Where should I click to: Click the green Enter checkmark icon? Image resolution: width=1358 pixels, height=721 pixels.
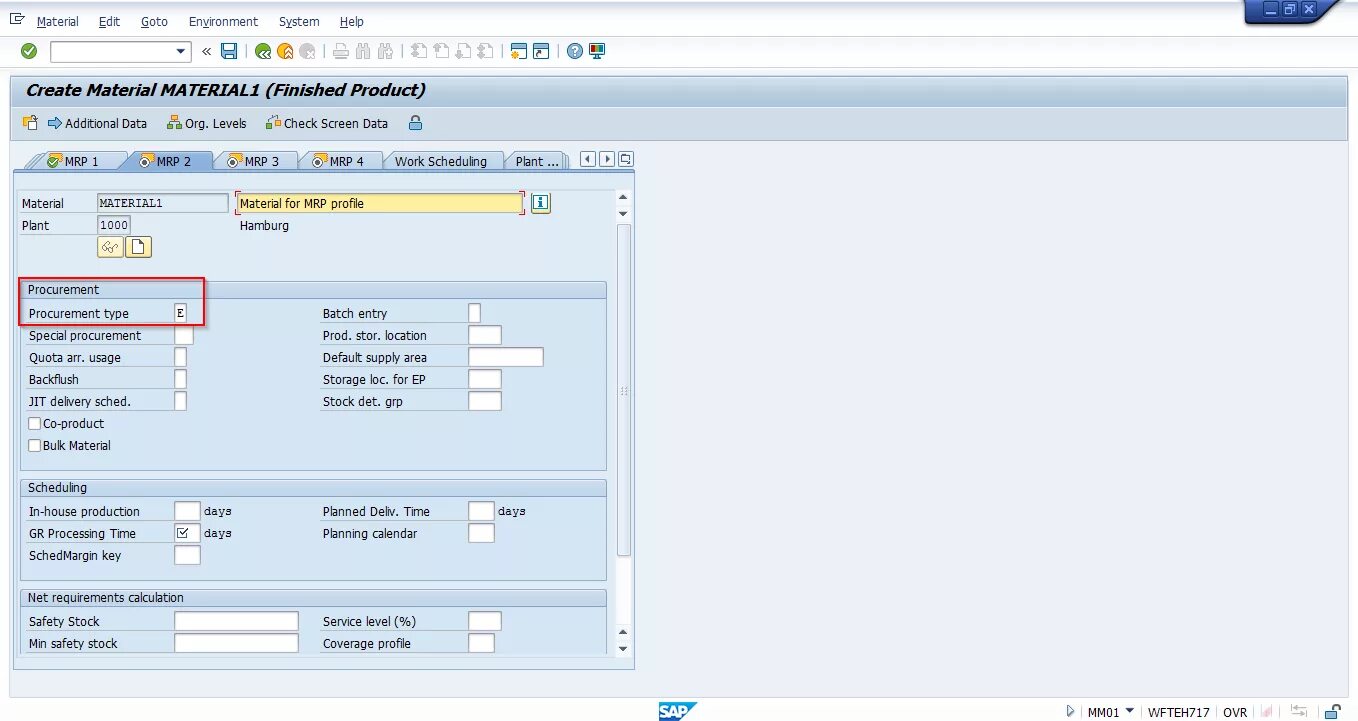29,51
